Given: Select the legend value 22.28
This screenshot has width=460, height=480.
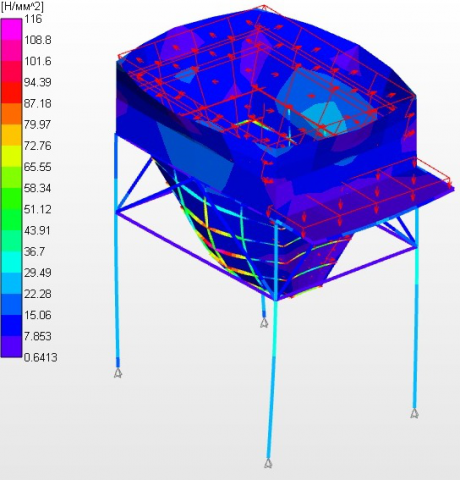Looking at the screenshot, I should [38, 294].
